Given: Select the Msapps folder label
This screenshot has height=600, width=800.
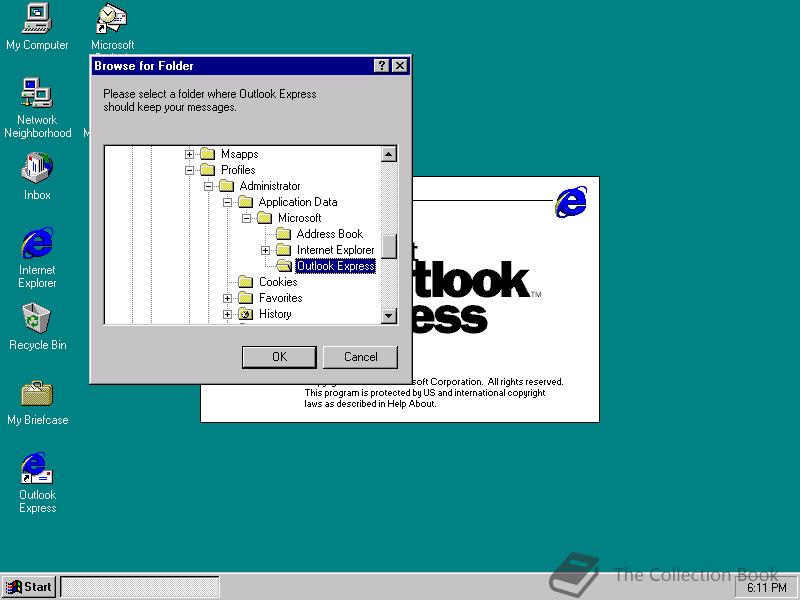Looking at the screenshot, I should [239, 154].
